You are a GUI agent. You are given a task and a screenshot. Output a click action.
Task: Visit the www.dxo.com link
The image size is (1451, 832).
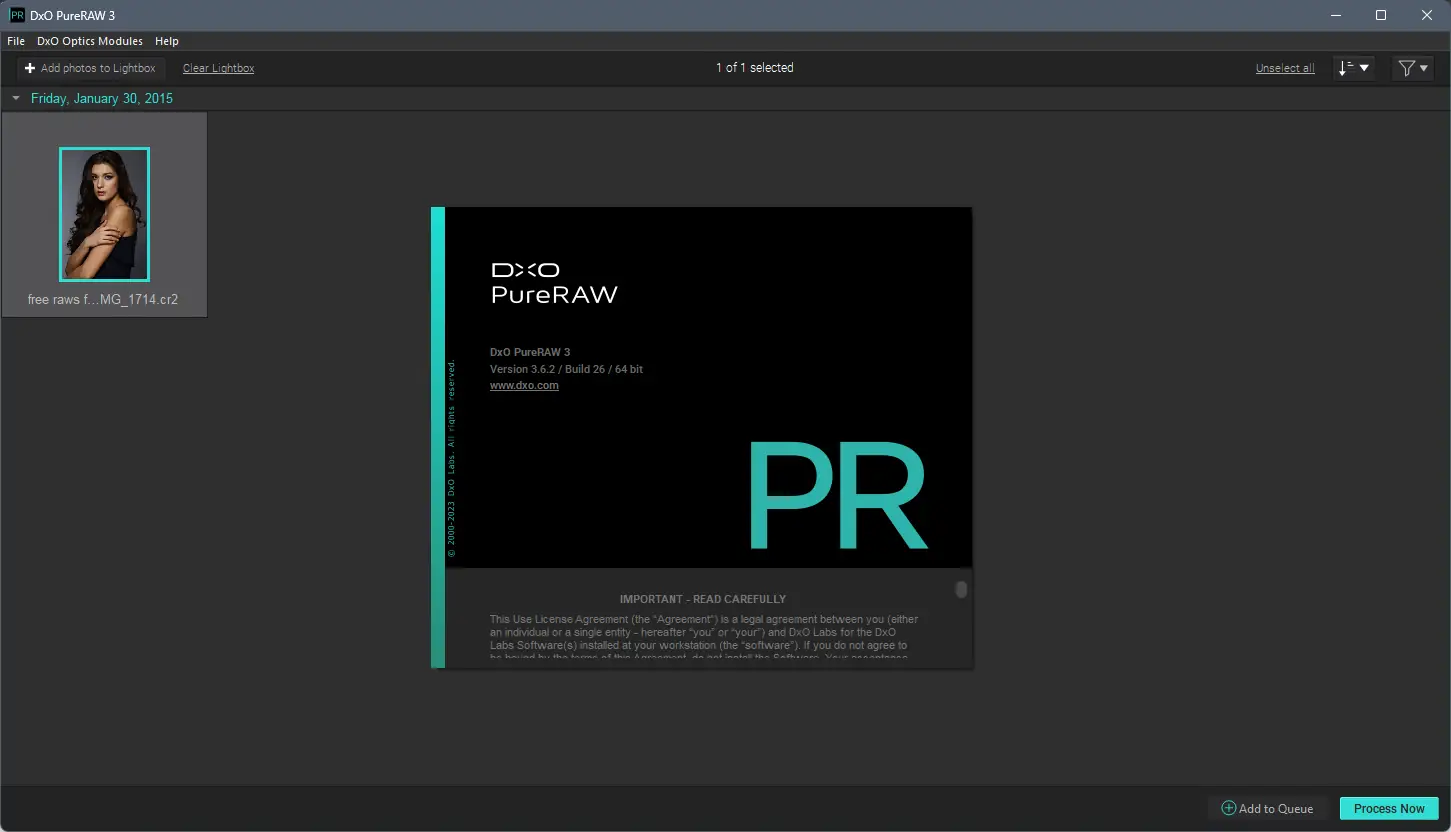(x=524, y=385)
